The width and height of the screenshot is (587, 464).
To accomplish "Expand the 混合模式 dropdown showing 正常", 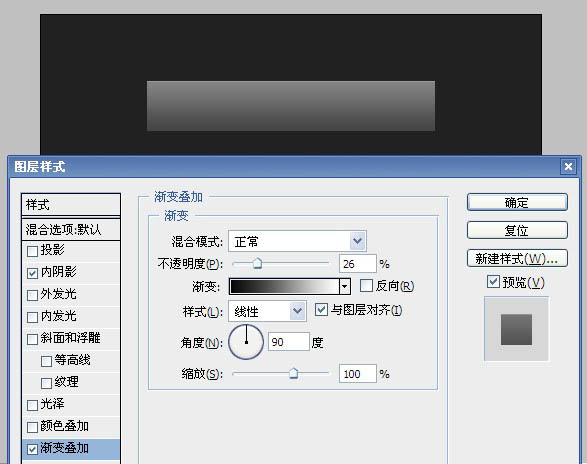I will (x=297, y=241).
